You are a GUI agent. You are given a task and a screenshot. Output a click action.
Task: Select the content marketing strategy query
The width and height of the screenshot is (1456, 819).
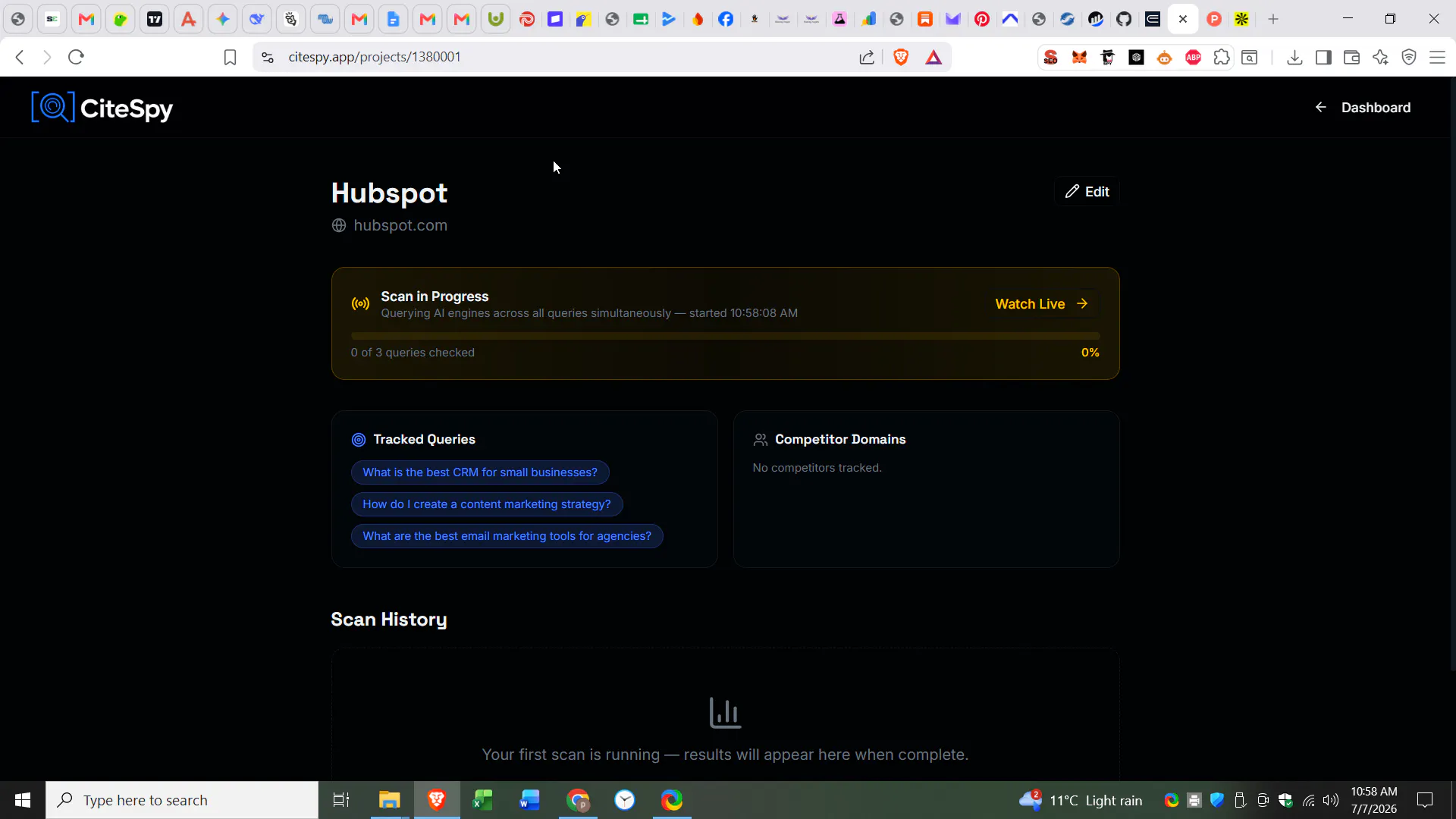click(487, 504)
